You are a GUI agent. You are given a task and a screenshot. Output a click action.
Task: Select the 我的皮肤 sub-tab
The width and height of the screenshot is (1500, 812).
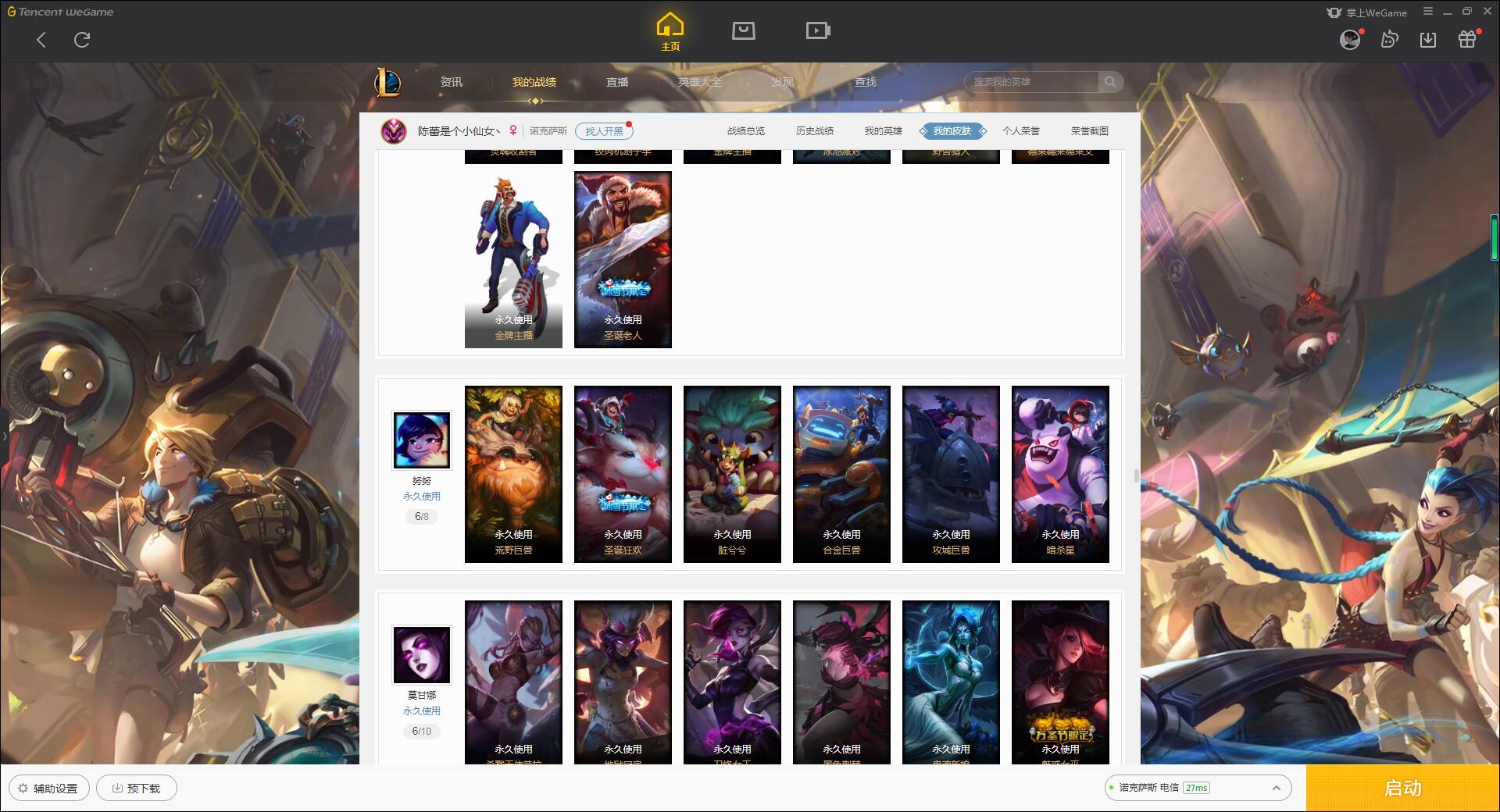[x=952, y=131]
